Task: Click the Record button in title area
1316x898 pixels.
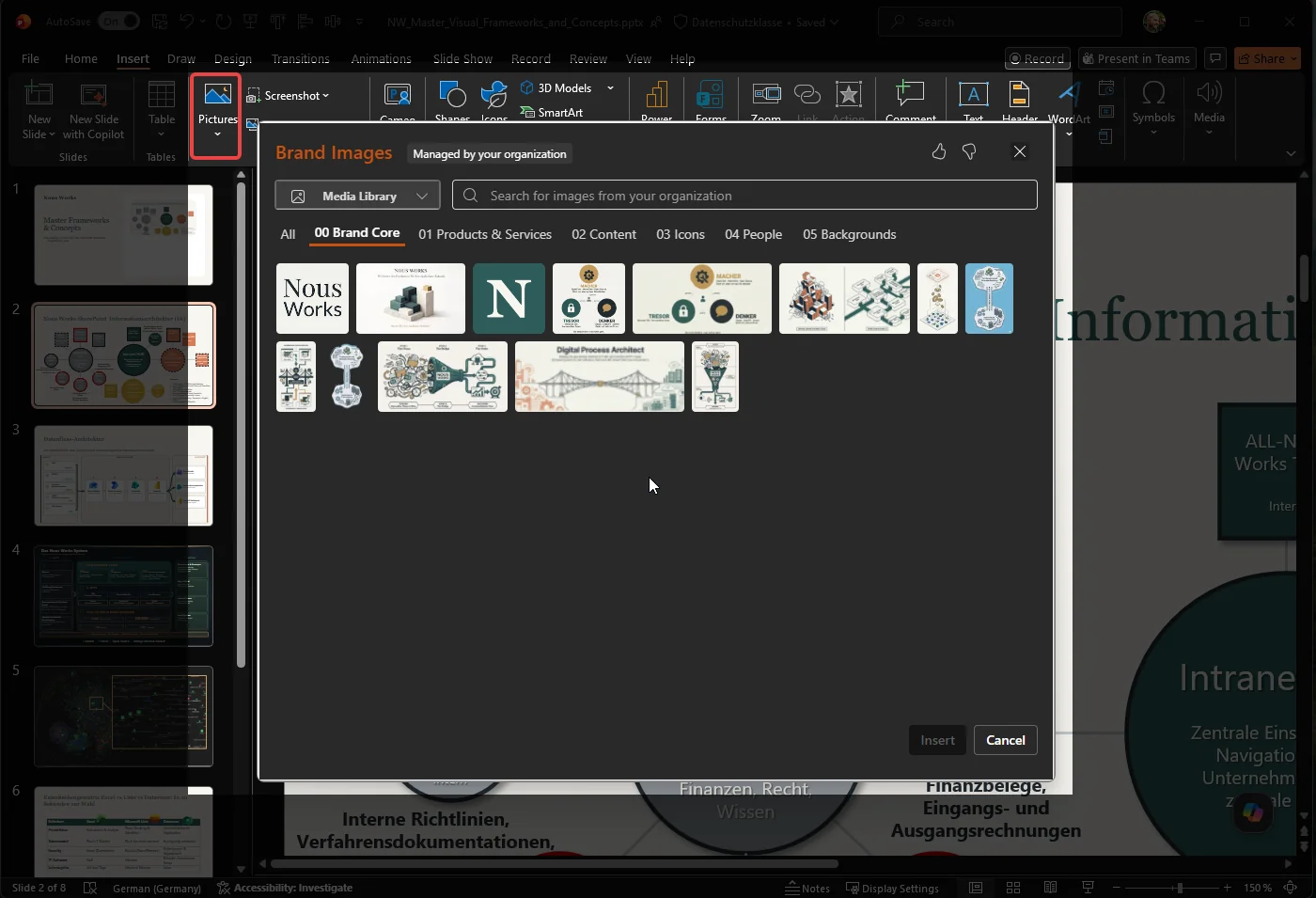Action: pos(1038,58)
